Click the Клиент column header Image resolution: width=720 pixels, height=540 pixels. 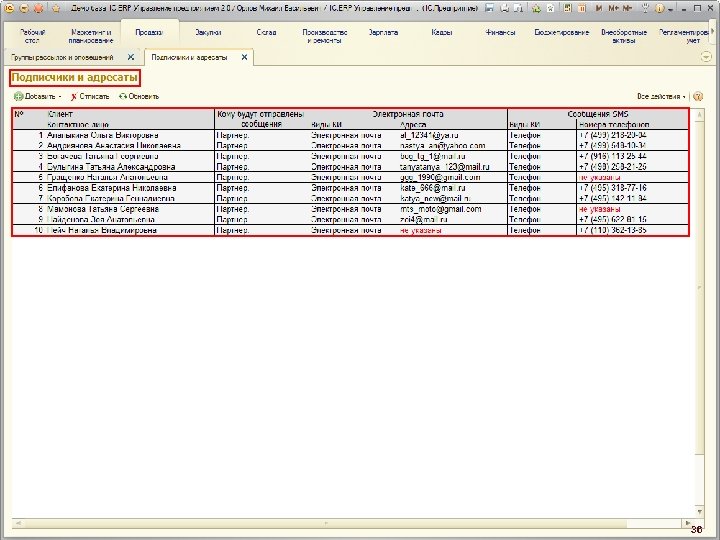(x=60, y=114)
